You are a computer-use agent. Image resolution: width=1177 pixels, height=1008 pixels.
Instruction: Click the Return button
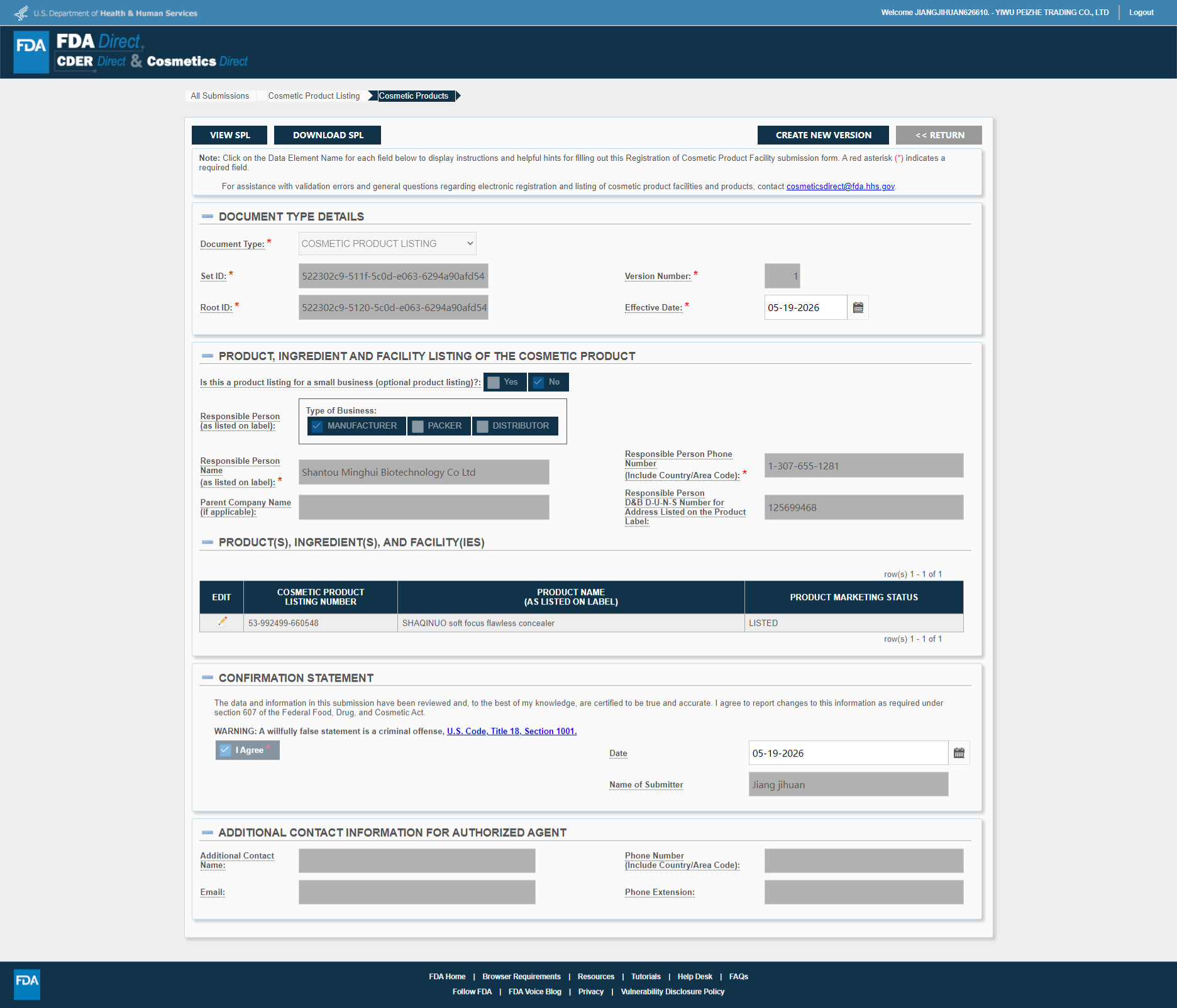point(939,135)
